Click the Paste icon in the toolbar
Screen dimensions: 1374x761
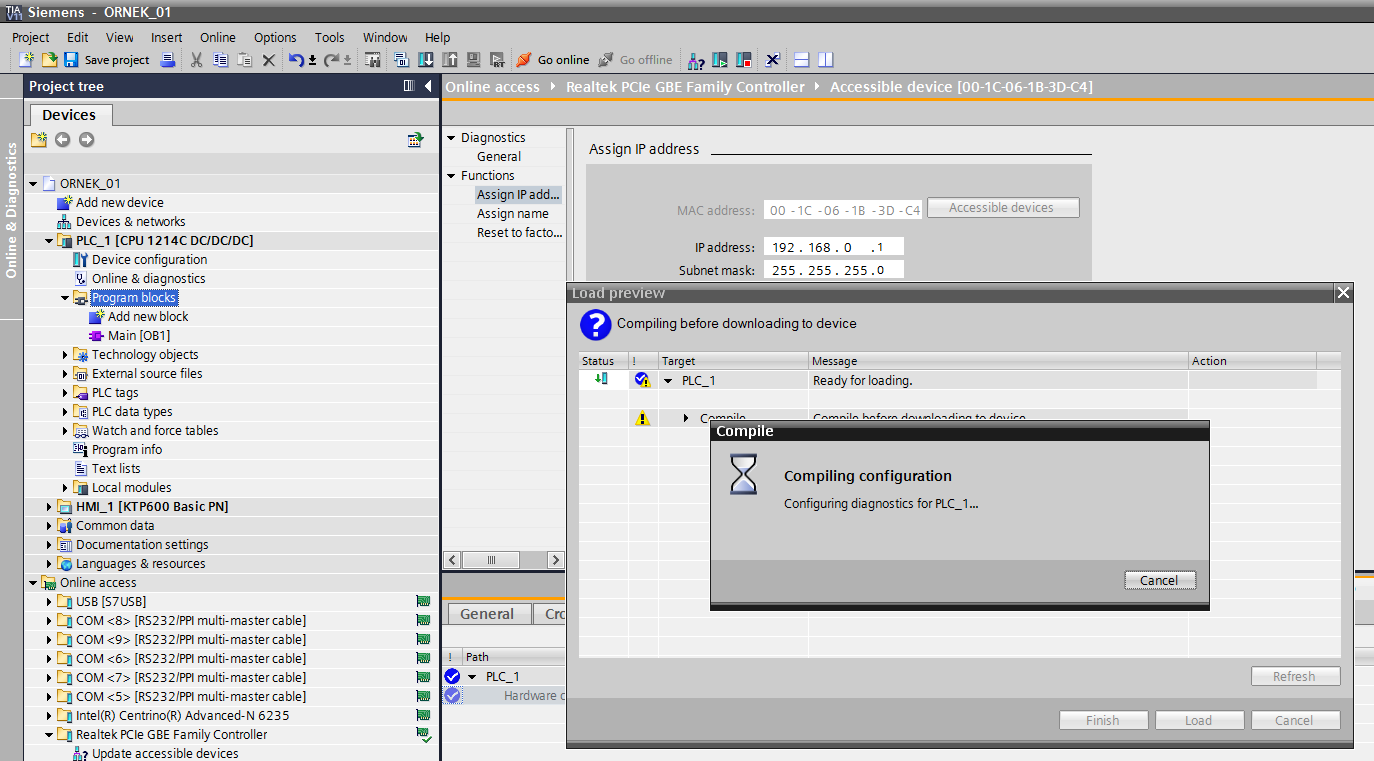tap(245, 60)
